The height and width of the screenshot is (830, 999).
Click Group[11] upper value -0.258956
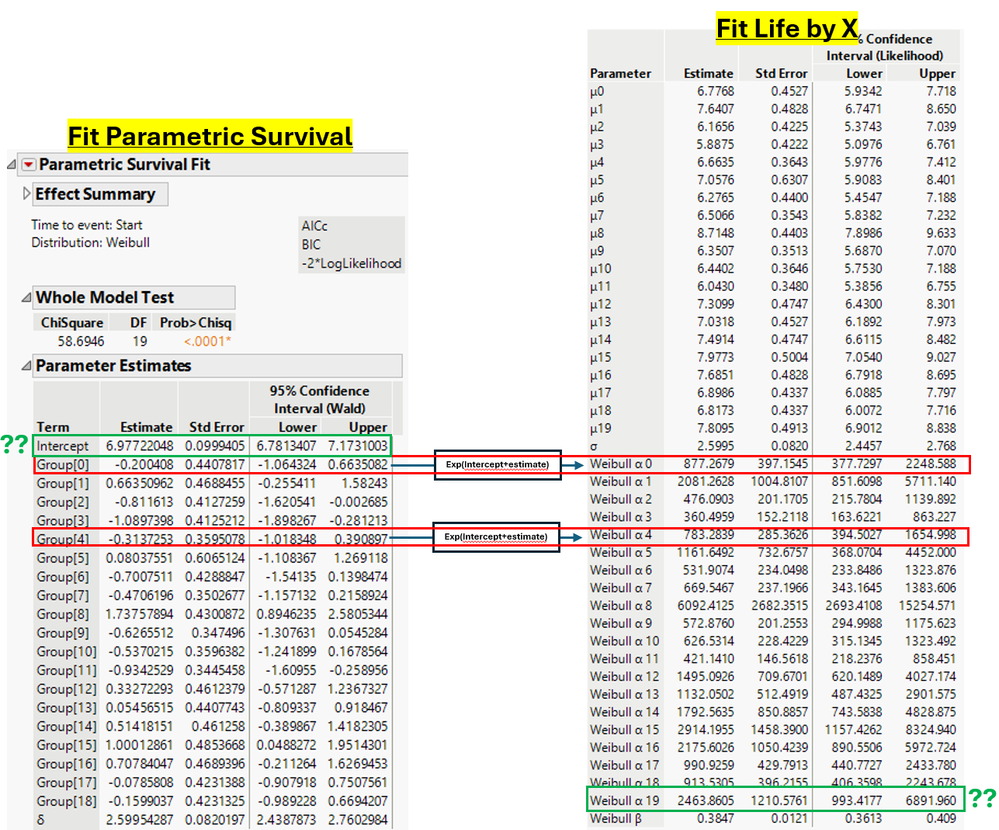coord(358,670)
